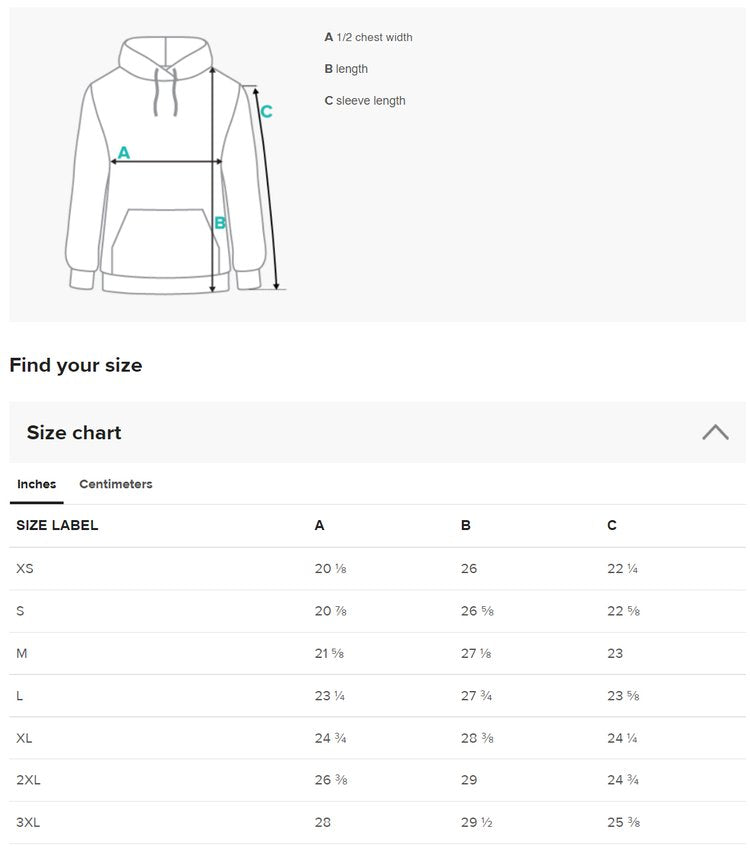Click column header C in table
Image resolution: width=750 pixels, height=854 pixels.
[x=612, y=525]
